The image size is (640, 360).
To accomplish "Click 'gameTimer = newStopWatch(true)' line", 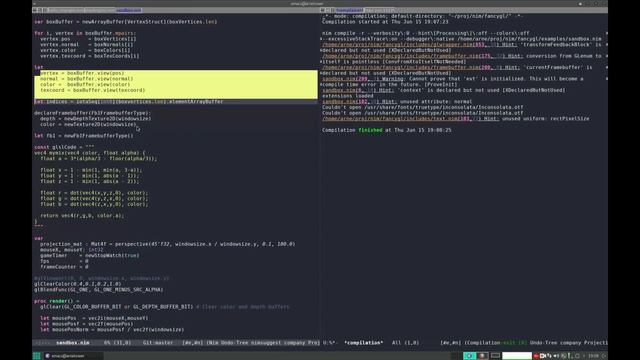I will click(89, 256).
